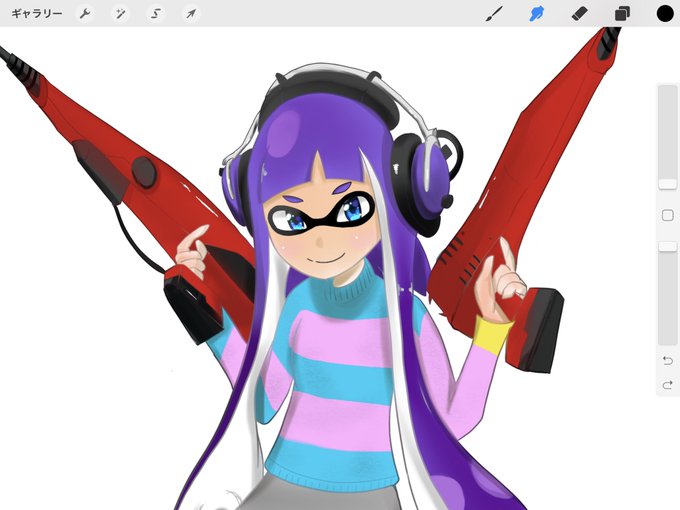Screen dimensions: 680x510
Task: Click the brush opacity slider handle
Action: pos(668,246)
